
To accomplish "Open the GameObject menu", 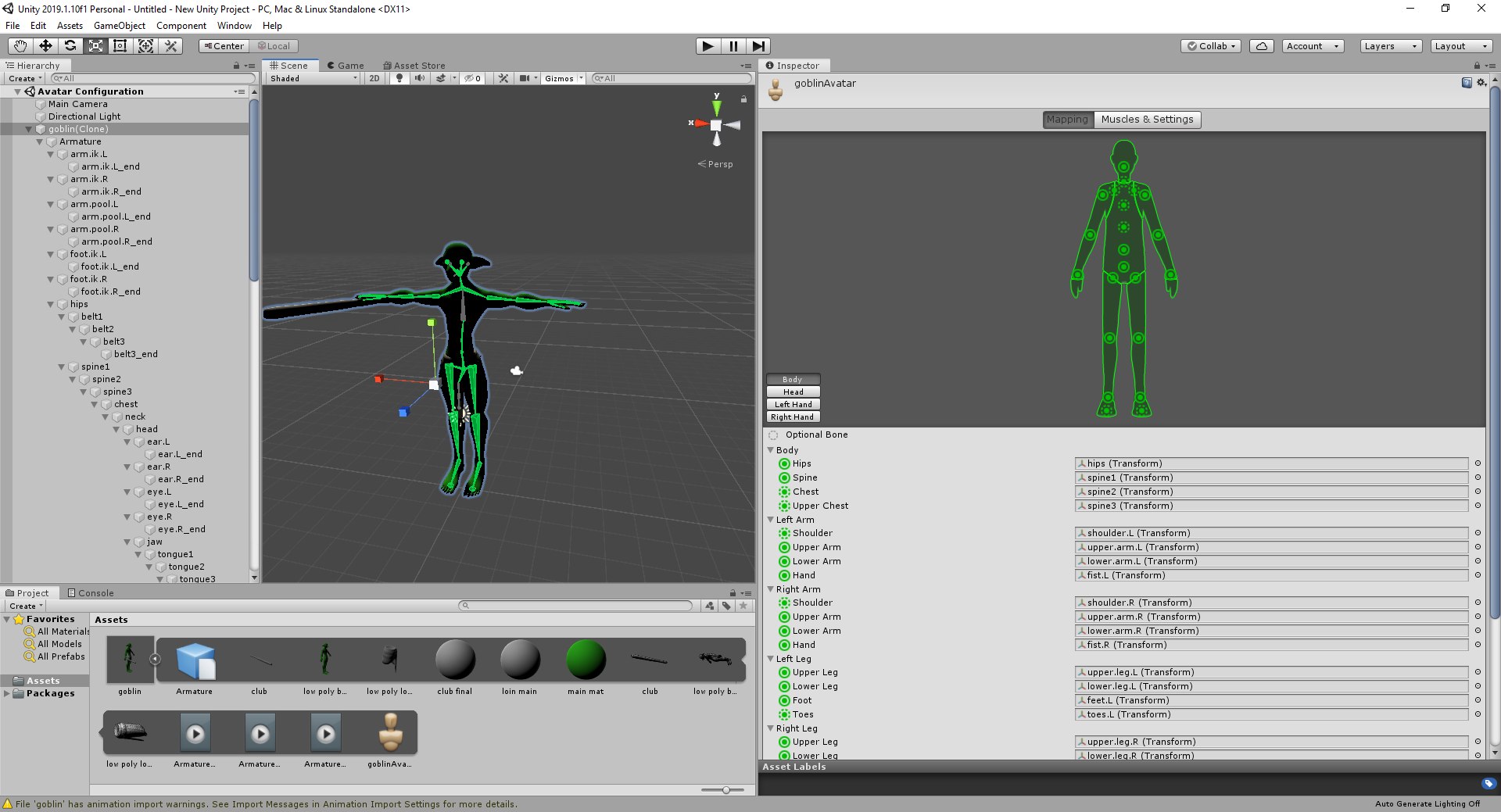I will point(119,26).
